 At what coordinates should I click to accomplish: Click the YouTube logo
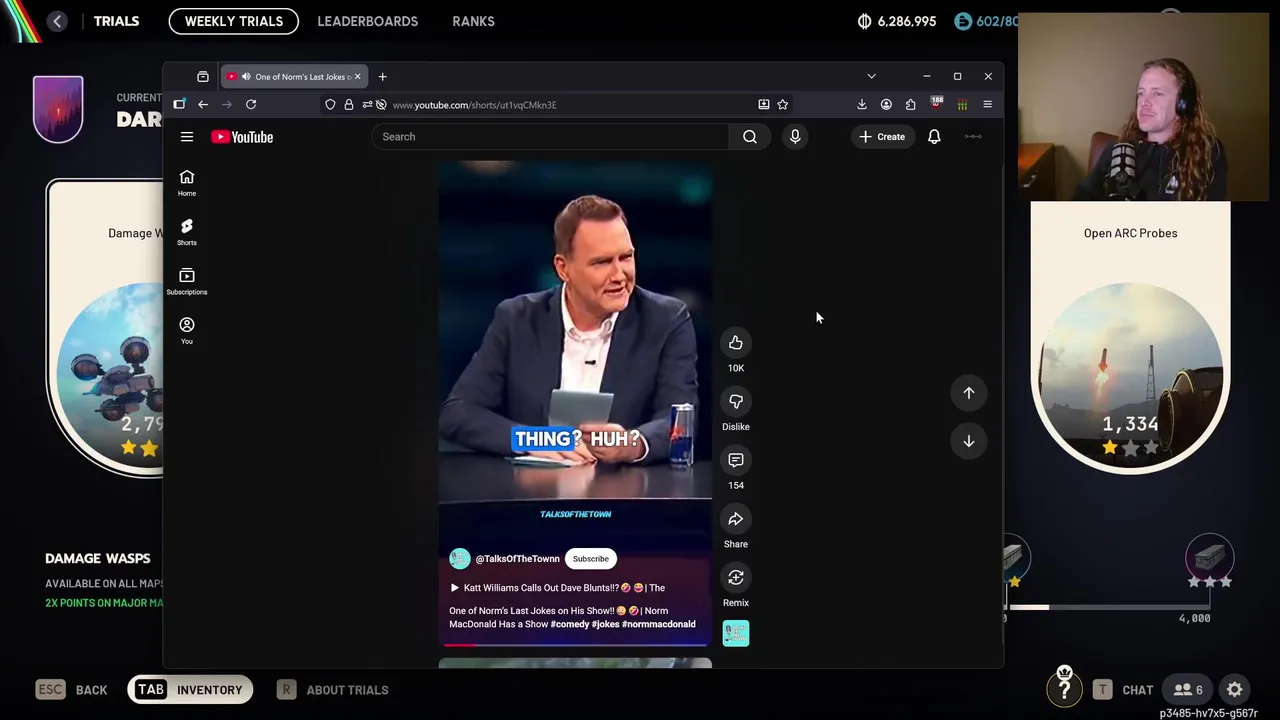tap(242, 137)
